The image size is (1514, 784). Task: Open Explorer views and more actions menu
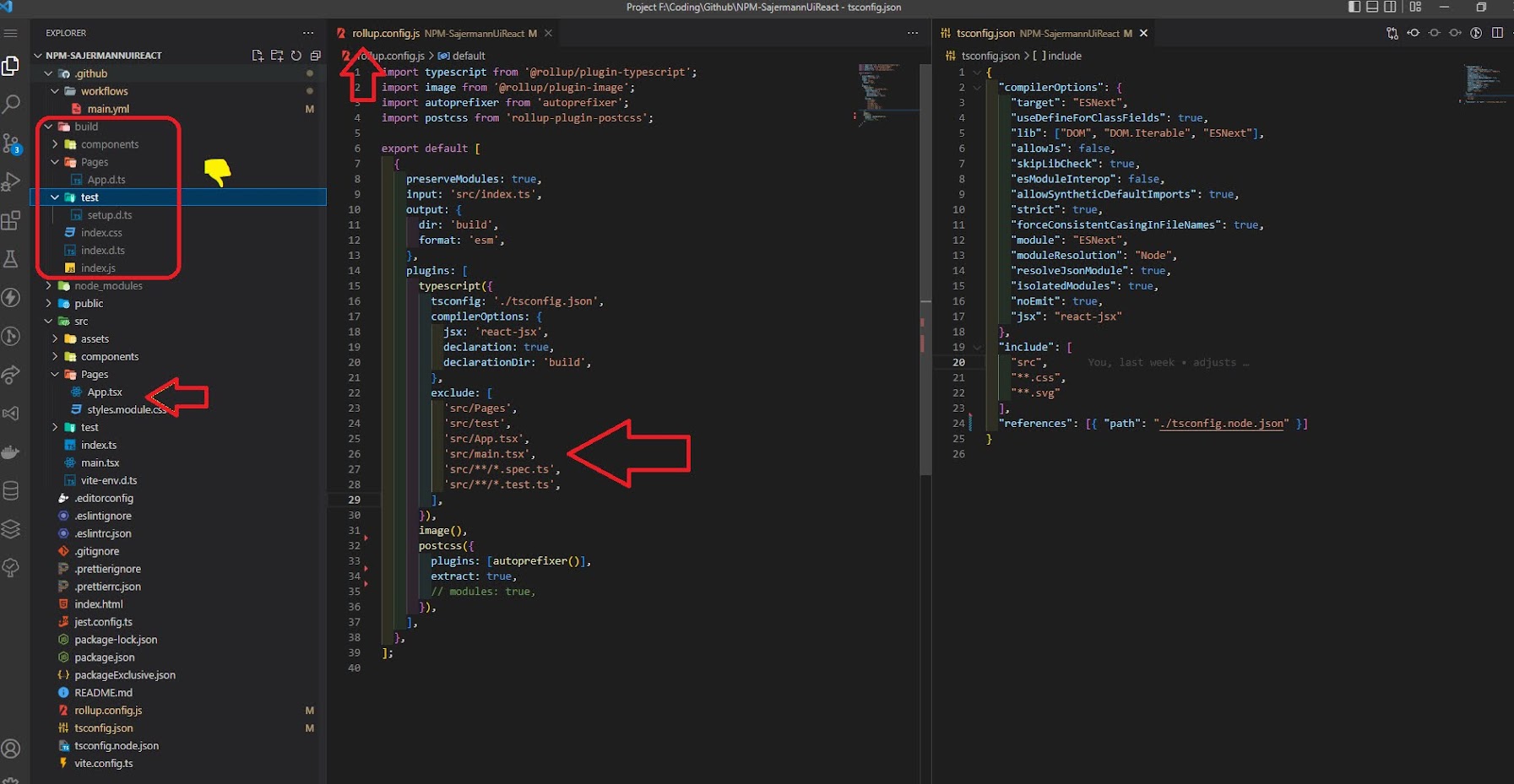click(308, 33)
